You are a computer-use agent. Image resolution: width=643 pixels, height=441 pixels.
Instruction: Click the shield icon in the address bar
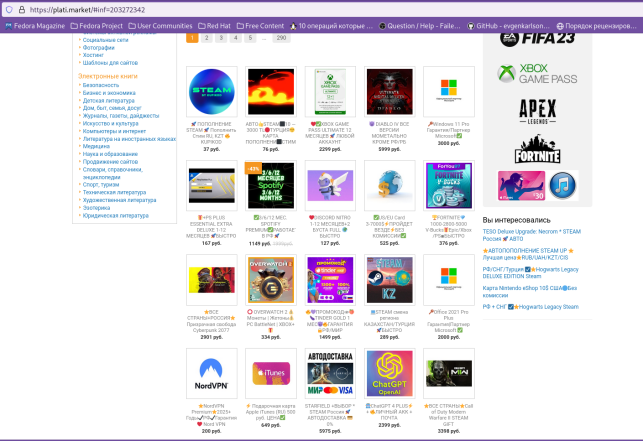[9, 9]
